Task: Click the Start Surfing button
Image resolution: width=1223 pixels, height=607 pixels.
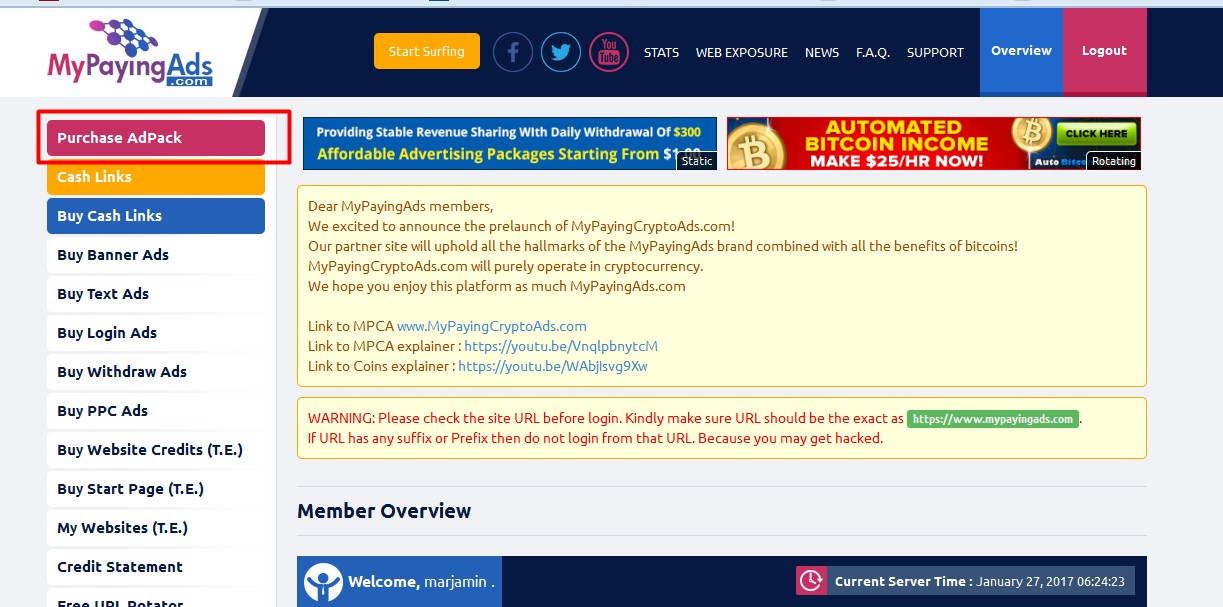Action: tap(427, 51)
